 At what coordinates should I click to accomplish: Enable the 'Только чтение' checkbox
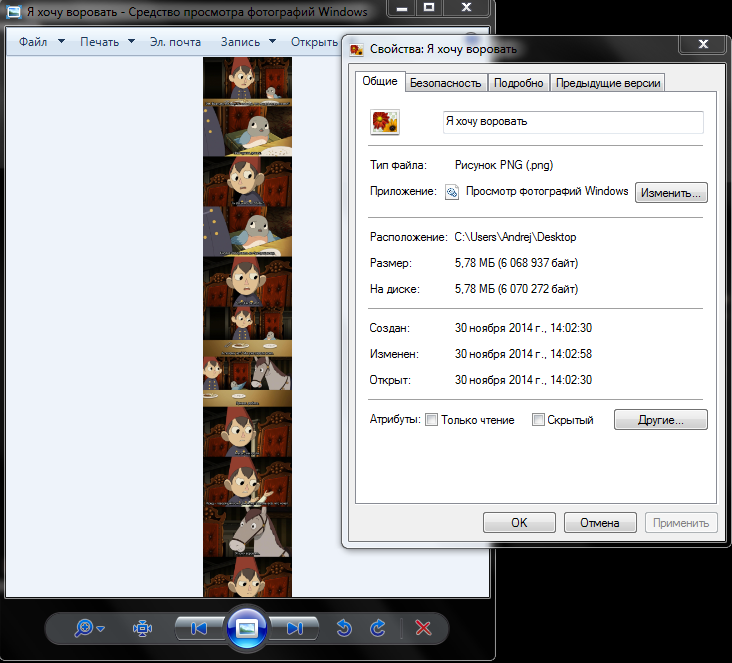(432, 420)
